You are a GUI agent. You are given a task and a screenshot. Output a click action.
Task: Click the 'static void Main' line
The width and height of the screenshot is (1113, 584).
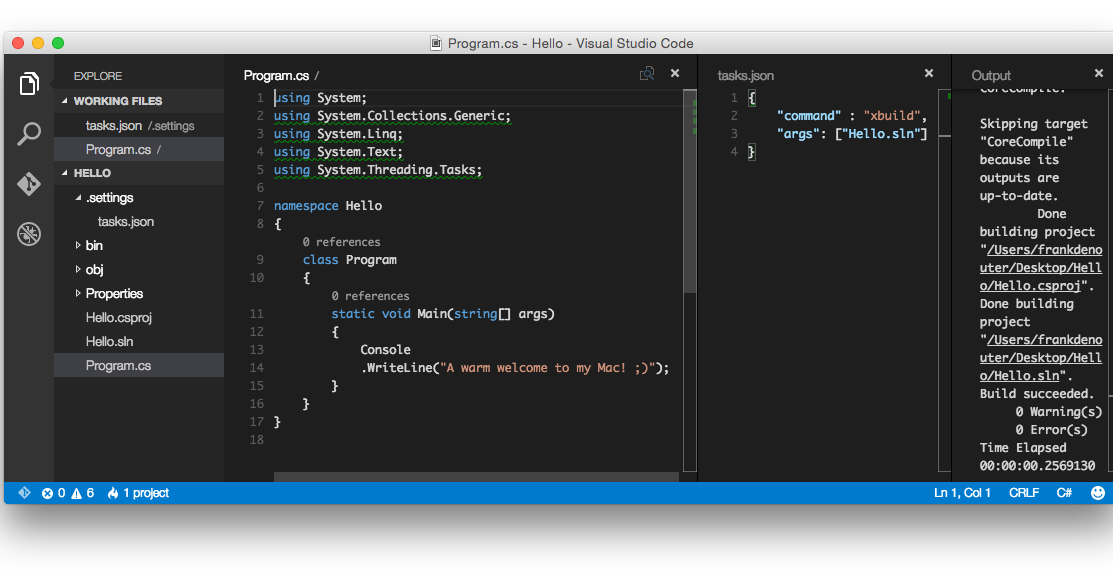click(x=443, y=314)
